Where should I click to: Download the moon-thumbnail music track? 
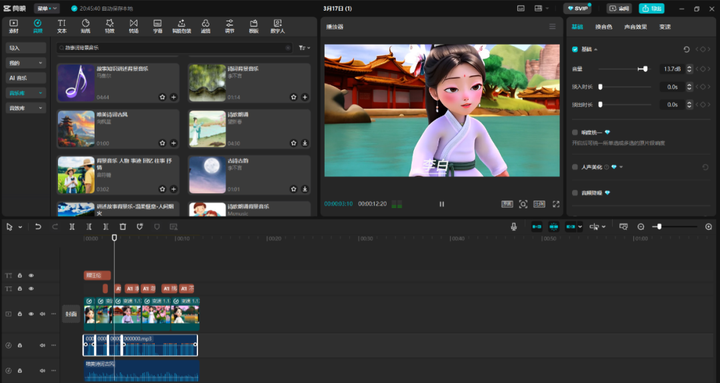(x=305, y=189)
